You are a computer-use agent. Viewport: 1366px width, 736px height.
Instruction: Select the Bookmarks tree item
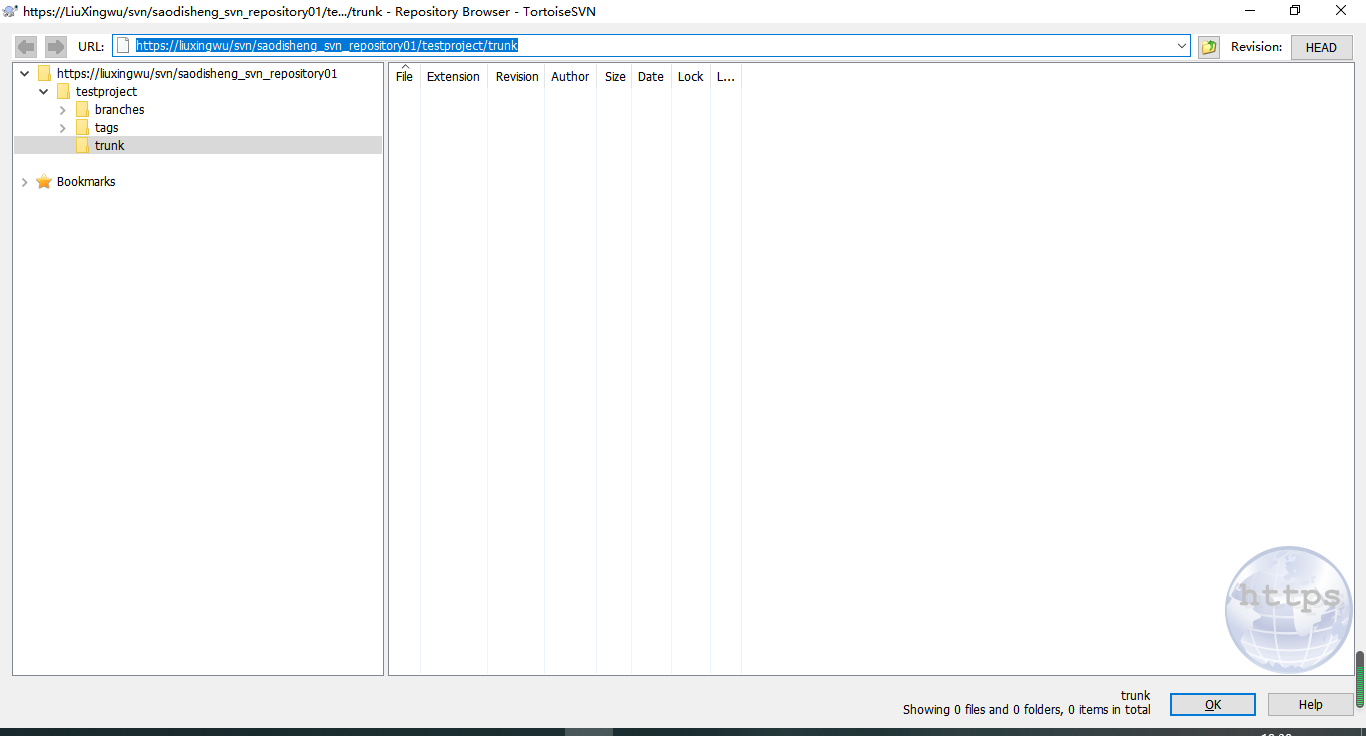click(86, 182)
